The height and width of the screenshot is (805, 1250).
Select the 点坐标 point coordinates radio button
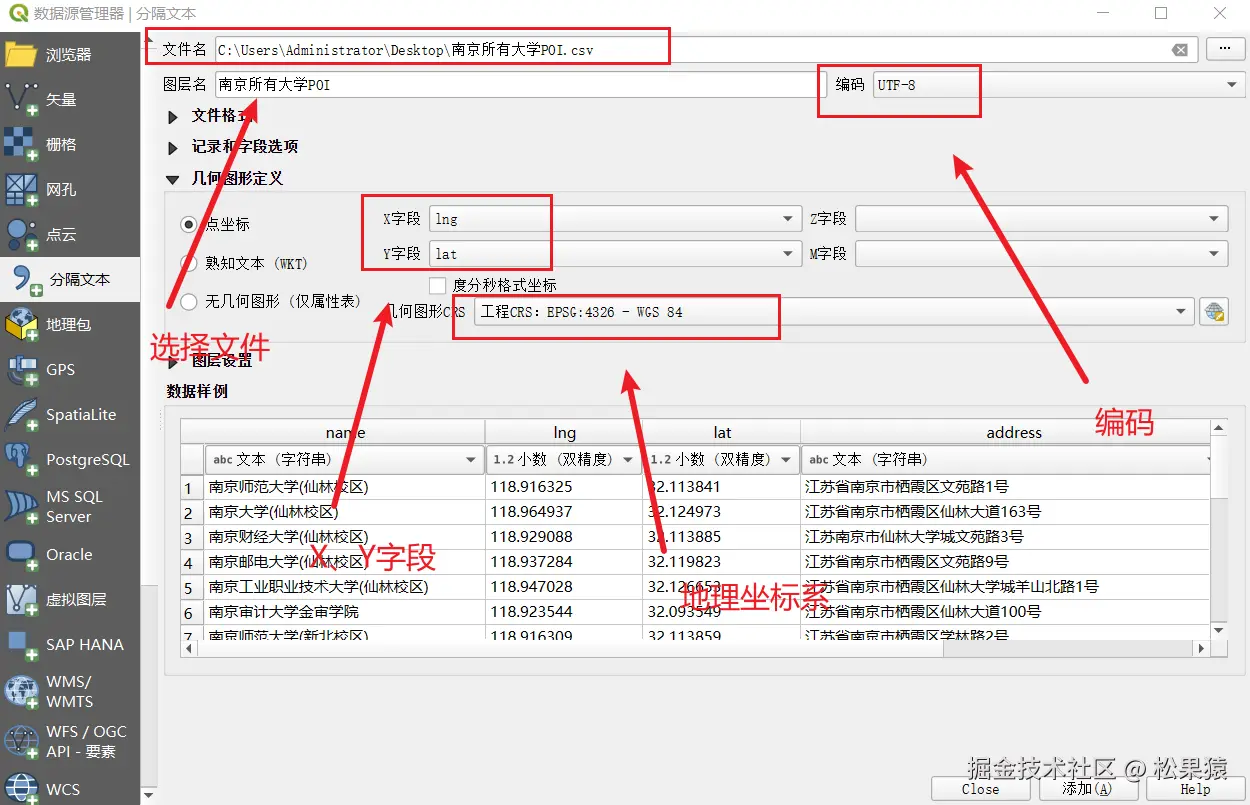click(x=189, y=225)
